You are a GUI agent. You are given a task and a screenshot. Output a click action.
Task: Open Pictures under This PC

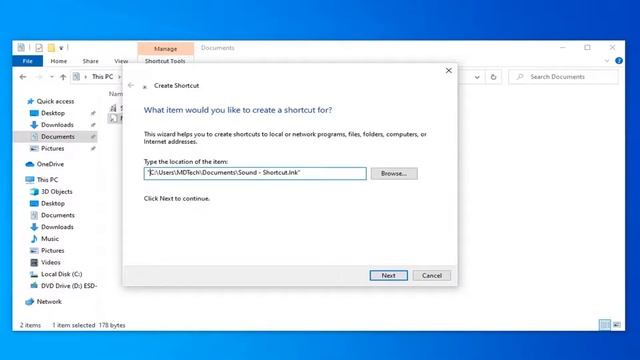(x=52, y=251)
